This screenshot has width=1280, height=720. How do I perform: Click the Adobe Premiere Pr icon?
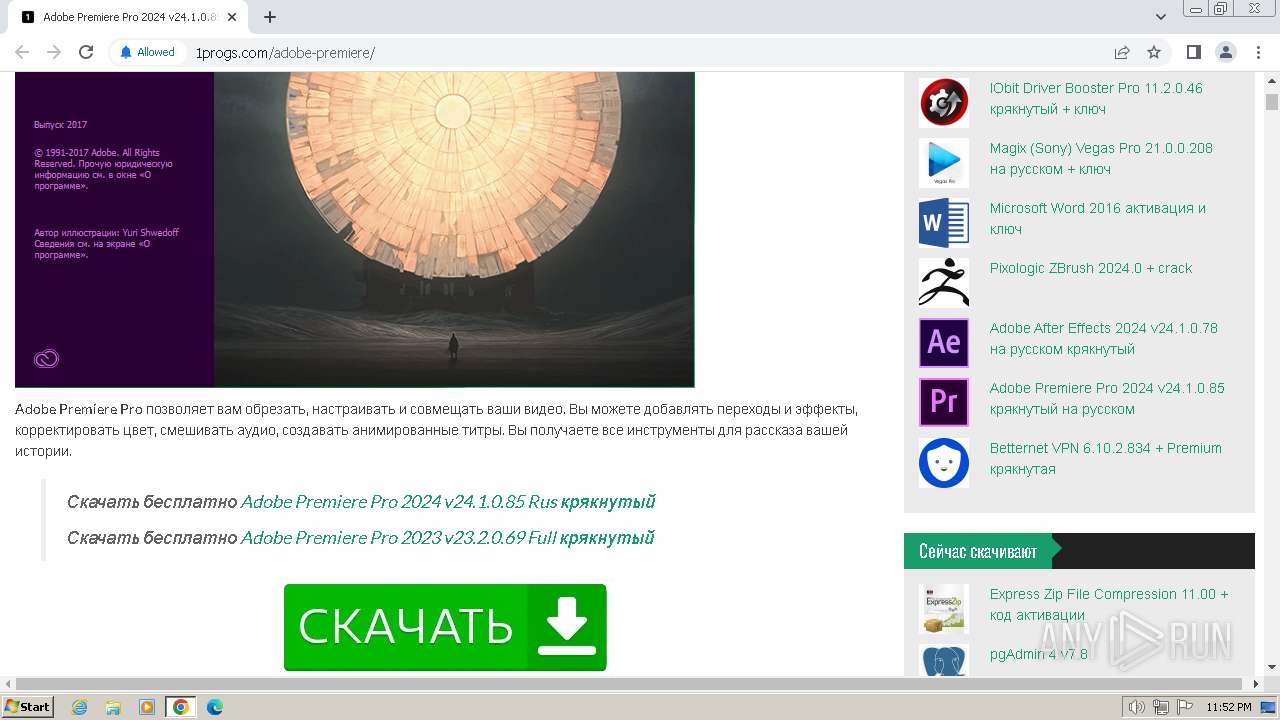[x=944, y=403]
